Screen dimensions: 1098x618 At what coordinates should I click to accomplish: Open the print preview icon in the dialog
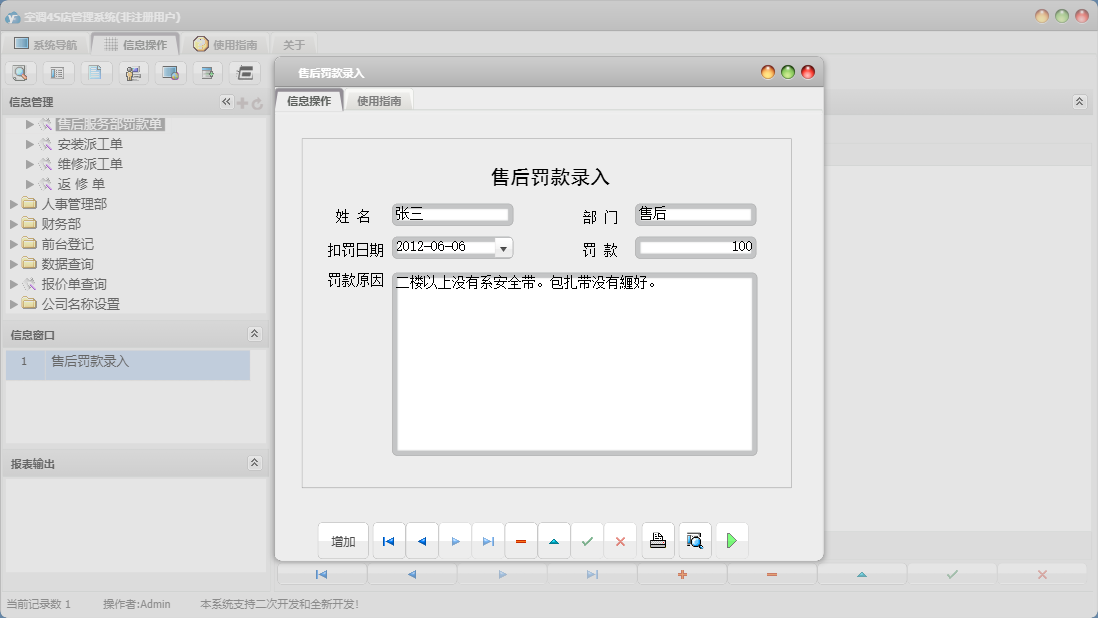pos(695,540)
